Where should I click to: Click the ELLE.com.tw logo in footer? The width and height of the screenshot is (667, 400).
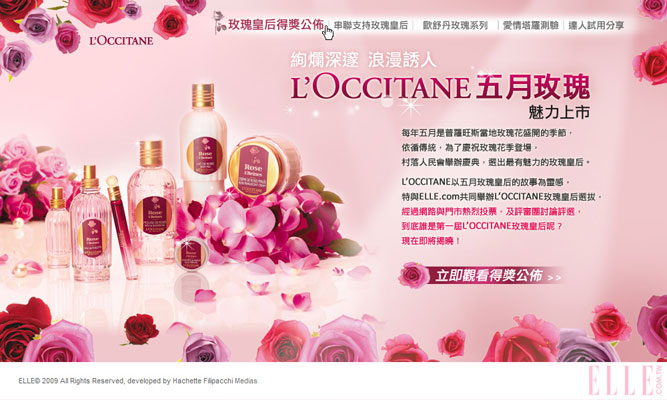point(626,380)
